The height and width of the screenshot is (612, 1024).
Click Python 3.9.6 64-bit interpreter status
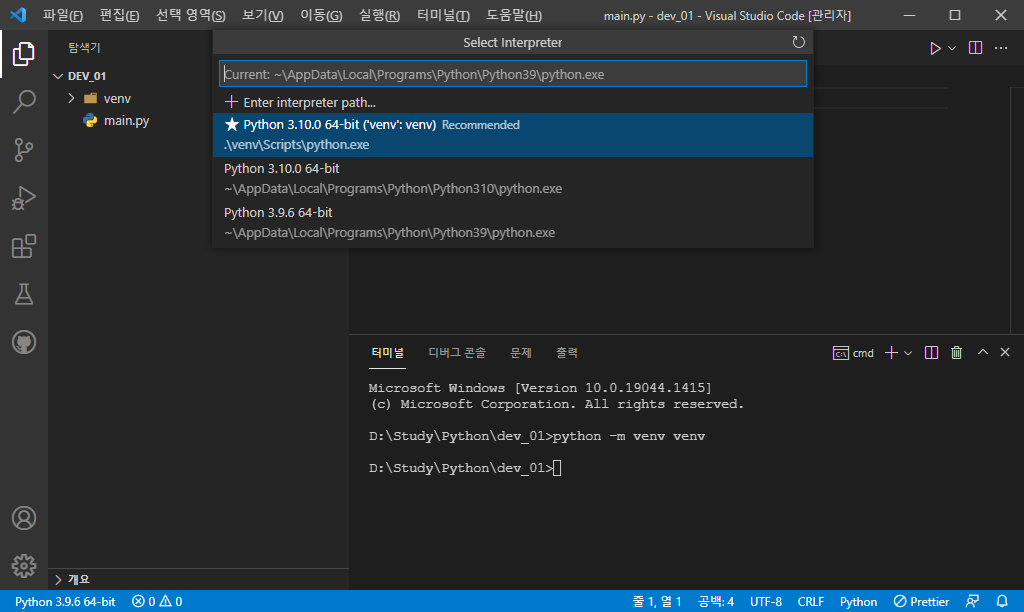tap(65, 602)
